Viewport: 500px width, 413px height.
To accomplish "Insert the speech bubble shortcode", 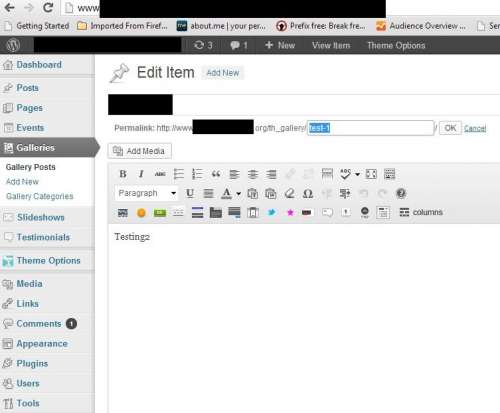I will pos(327,212).
